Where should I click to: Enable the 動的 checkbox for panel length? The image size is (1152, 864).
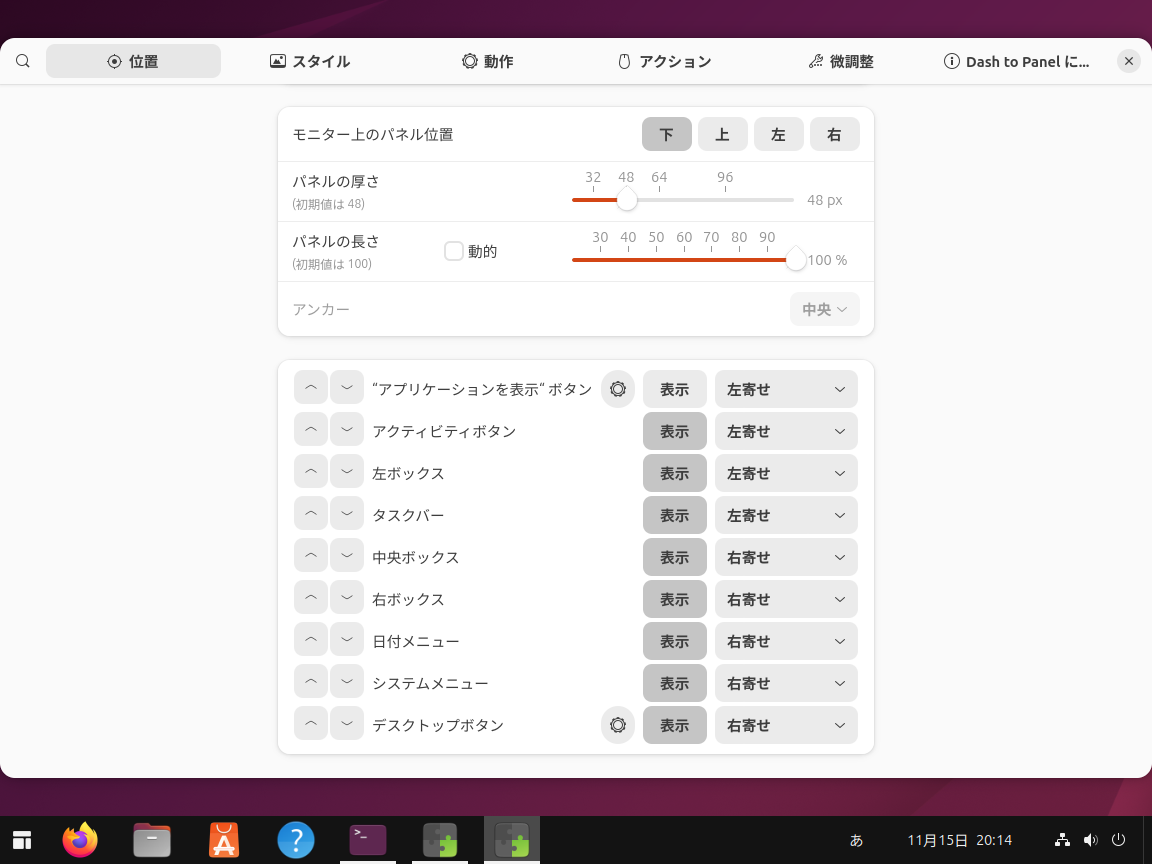tap(454, 251)
